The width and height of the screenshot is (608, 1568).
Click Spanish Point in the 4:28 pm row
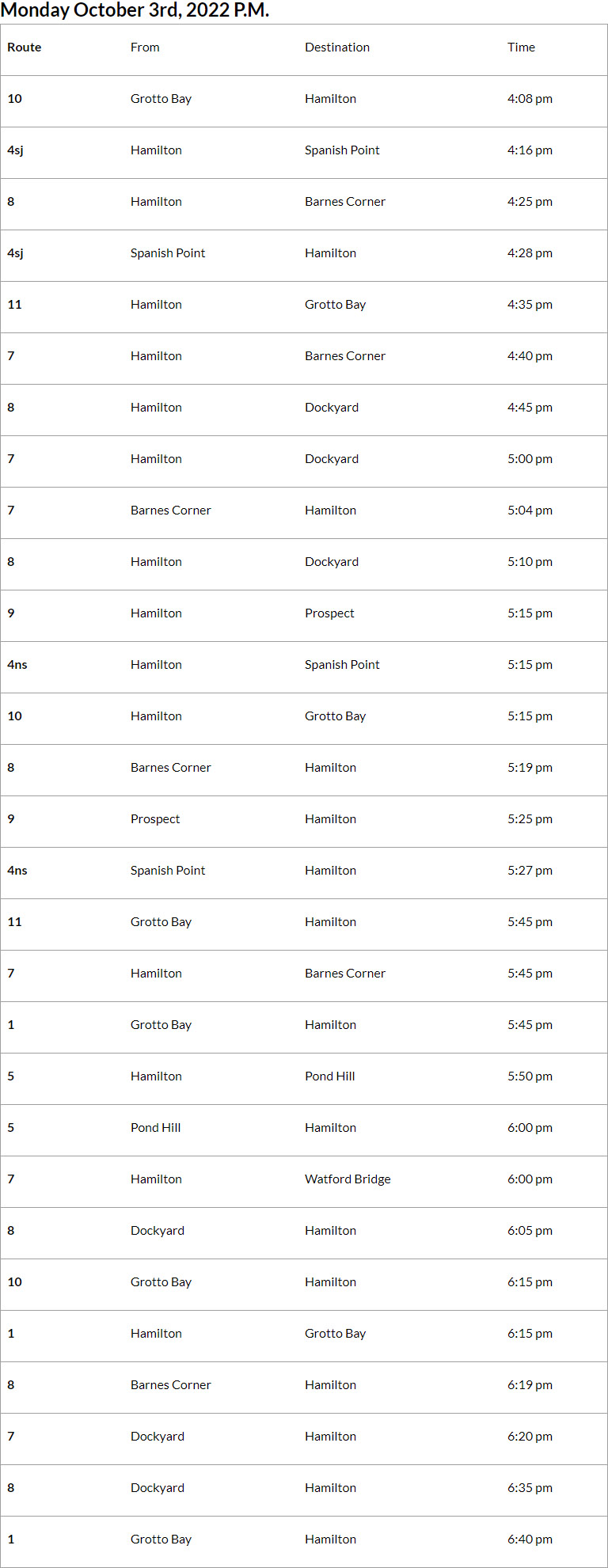click(168, 253)
